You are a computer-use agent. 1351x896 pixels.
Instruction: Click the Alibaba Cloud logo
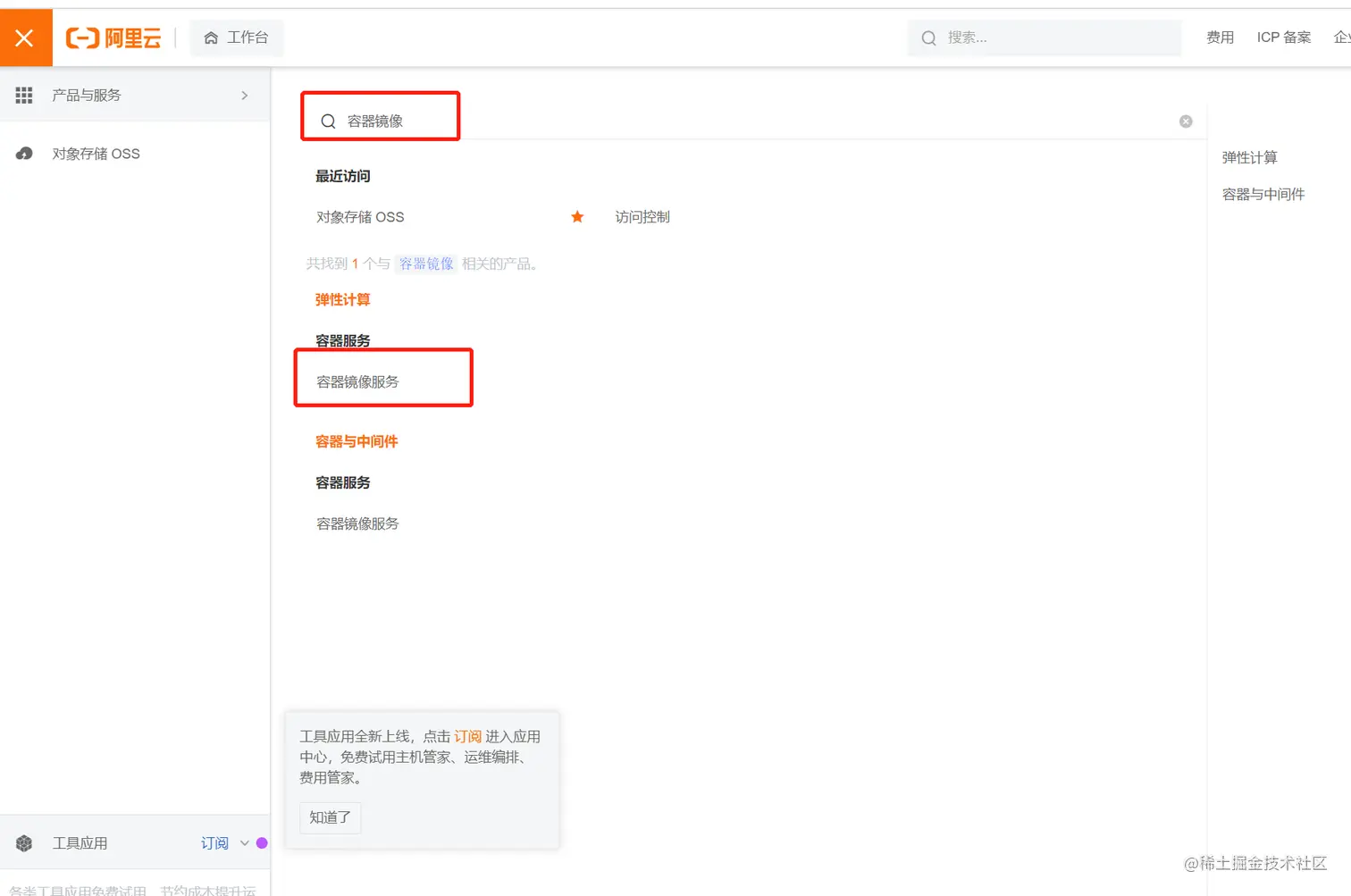tap(113, 38)
